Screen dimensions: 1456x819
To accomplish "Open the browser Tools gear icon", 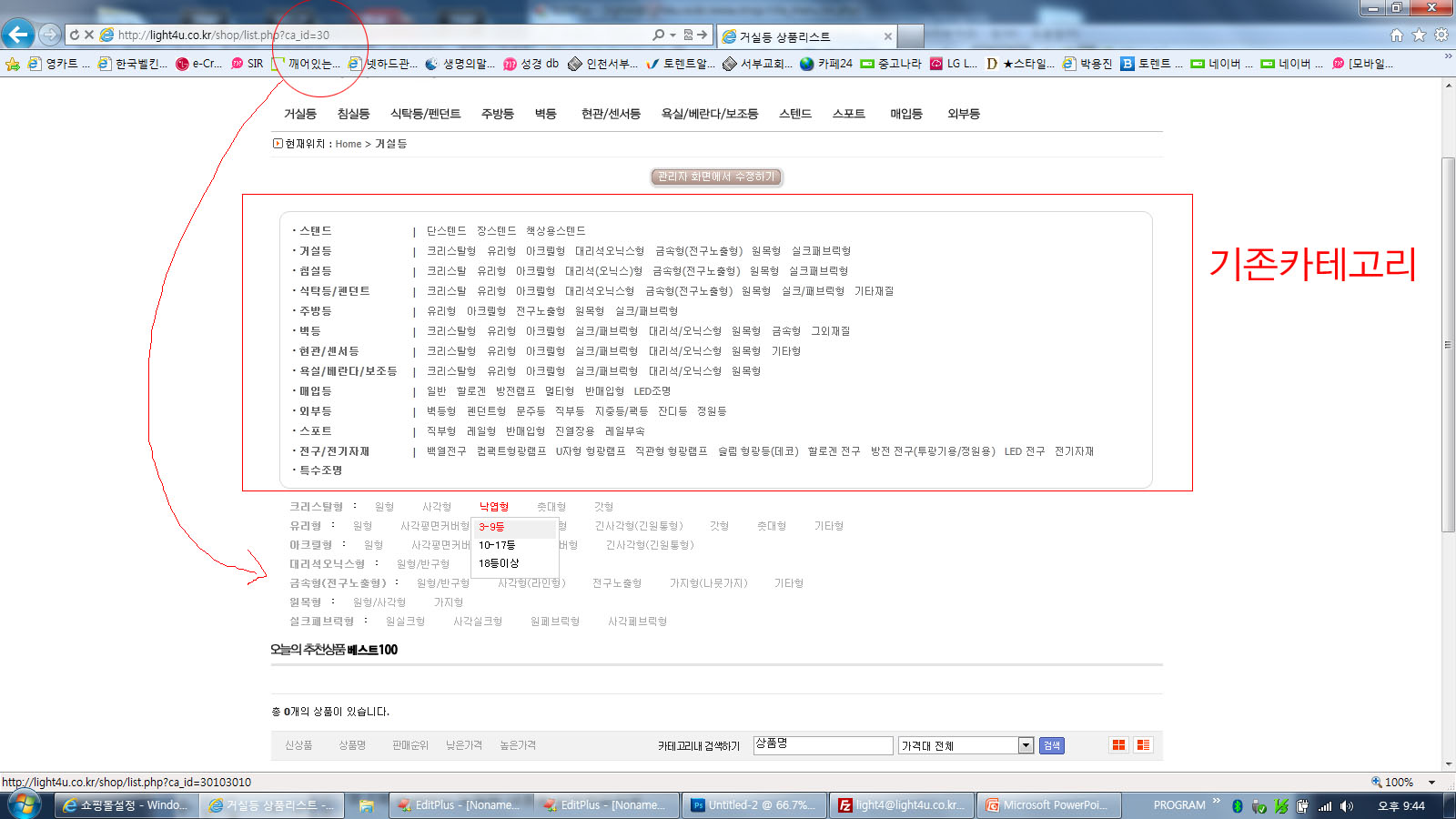I will 1441,35.
